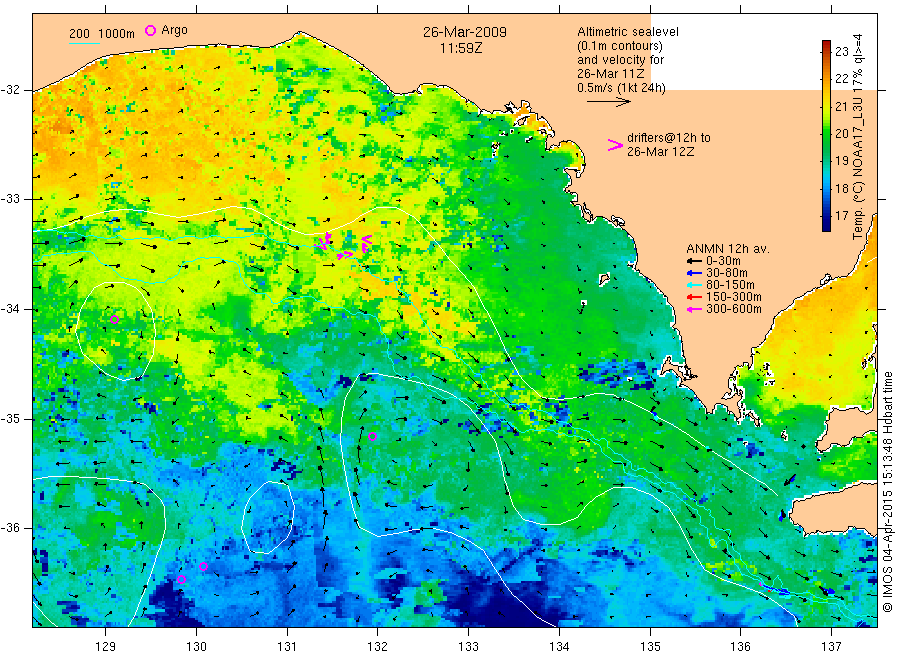Click the longitude label 134
This screenshot has height=660, width=900.
coord(559,647)
